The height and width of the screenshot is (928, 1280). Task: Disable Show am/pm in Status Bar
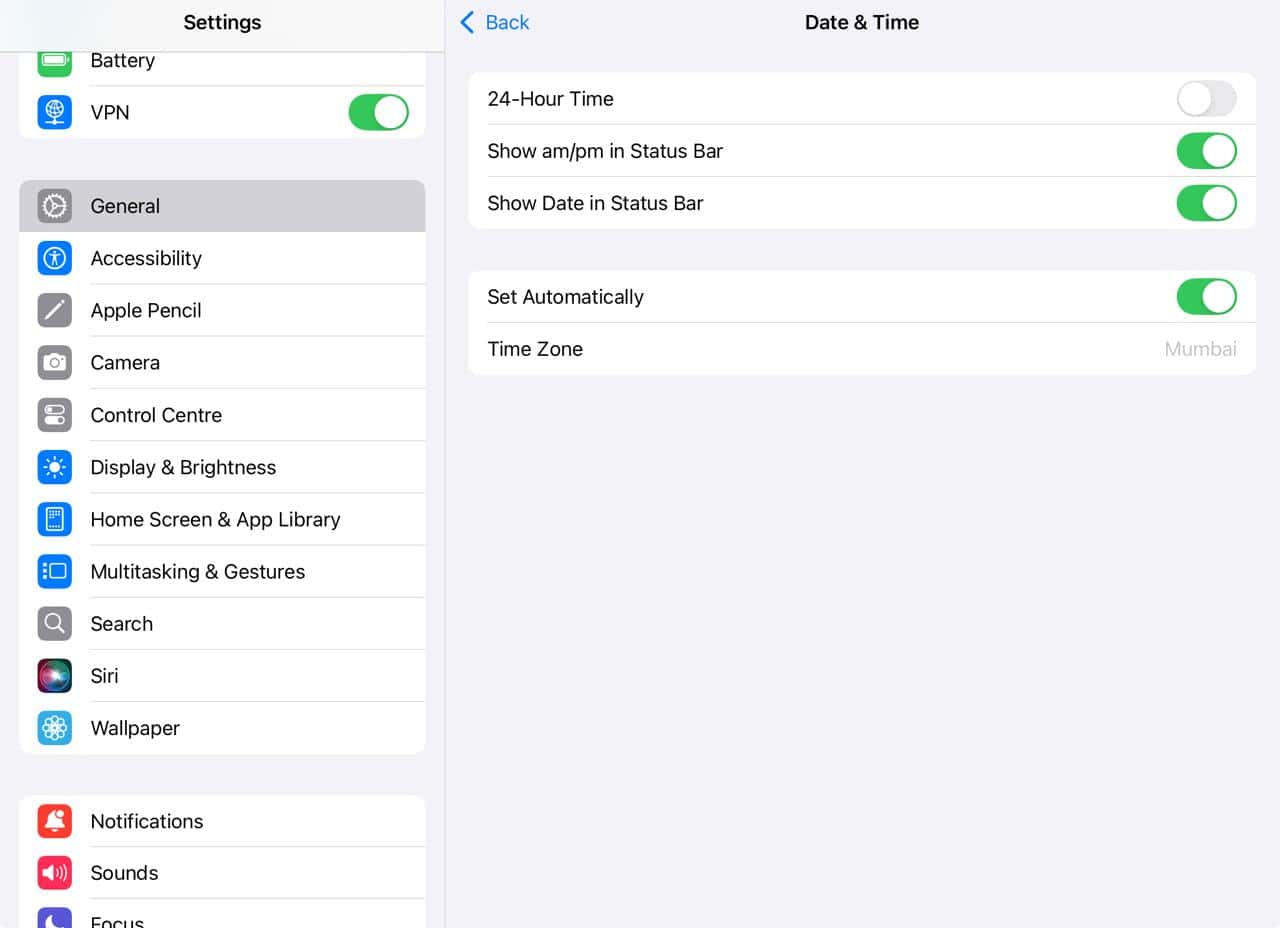pyautogui.click(x=1207, y=151)
